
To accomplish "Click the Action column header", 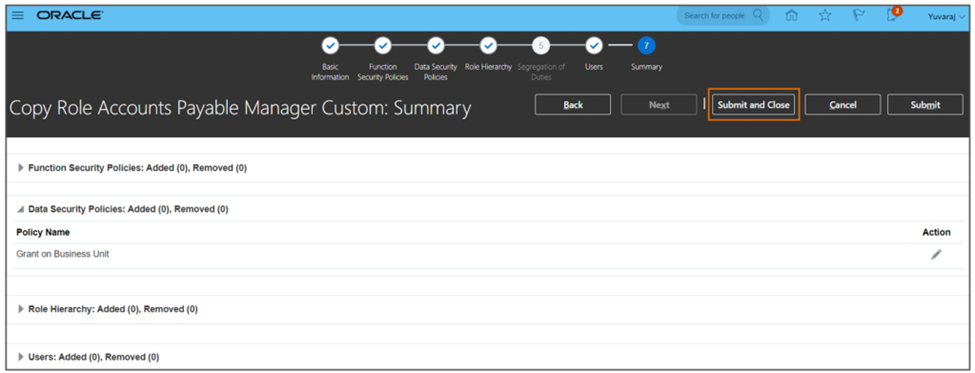I will (x=936, y=233).
